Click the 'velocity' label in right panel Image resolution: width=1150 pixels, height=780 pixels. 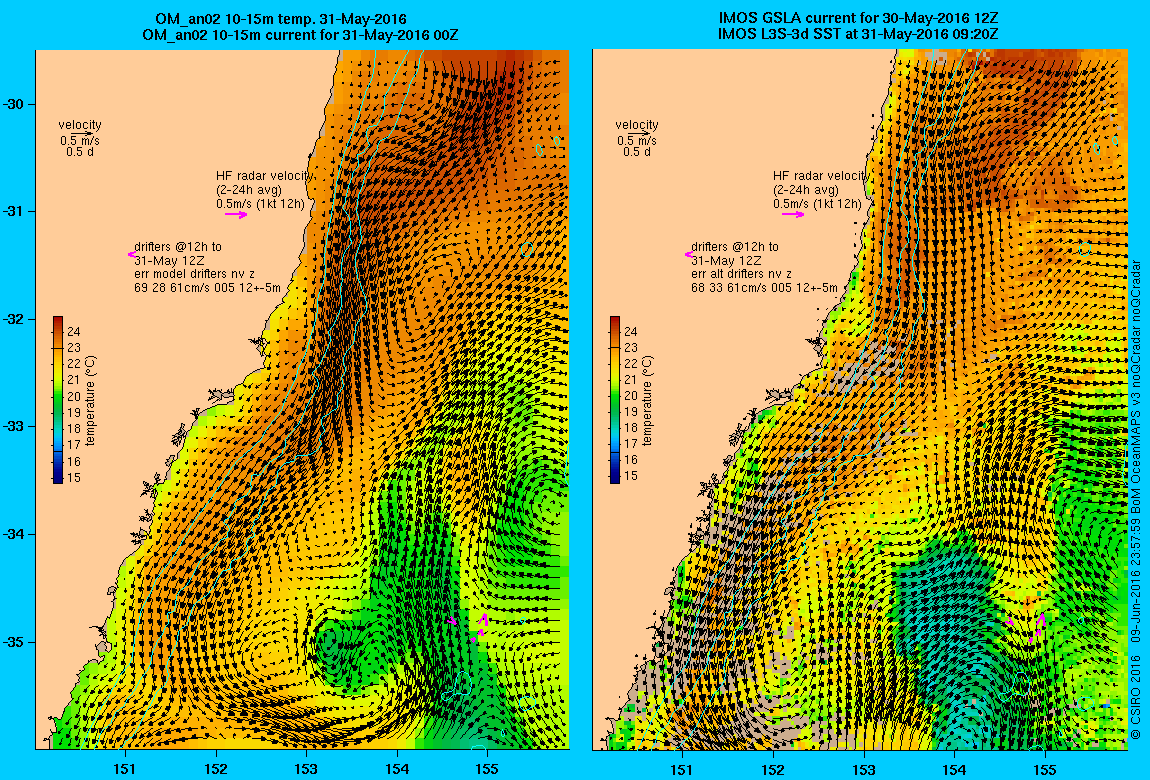pos(637,125)
